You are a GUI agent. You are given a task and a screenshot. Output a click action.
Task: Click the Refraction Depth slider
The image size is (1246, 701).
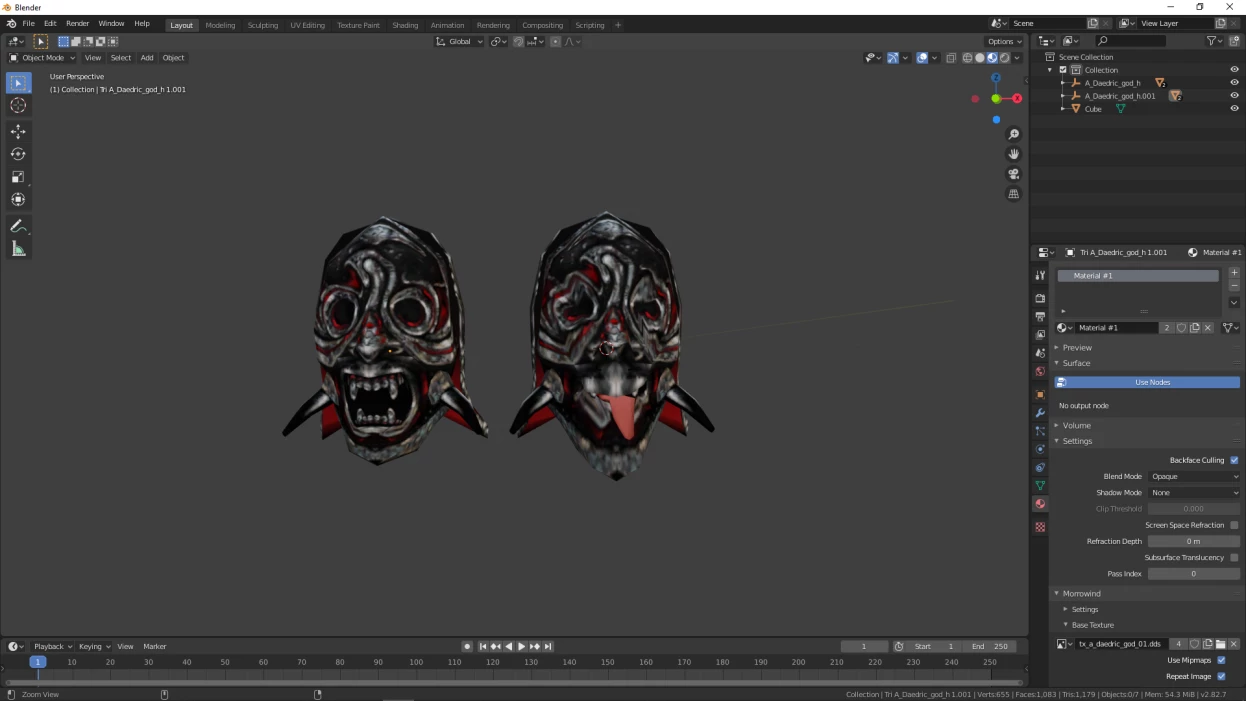click(x=1194, y=542)
